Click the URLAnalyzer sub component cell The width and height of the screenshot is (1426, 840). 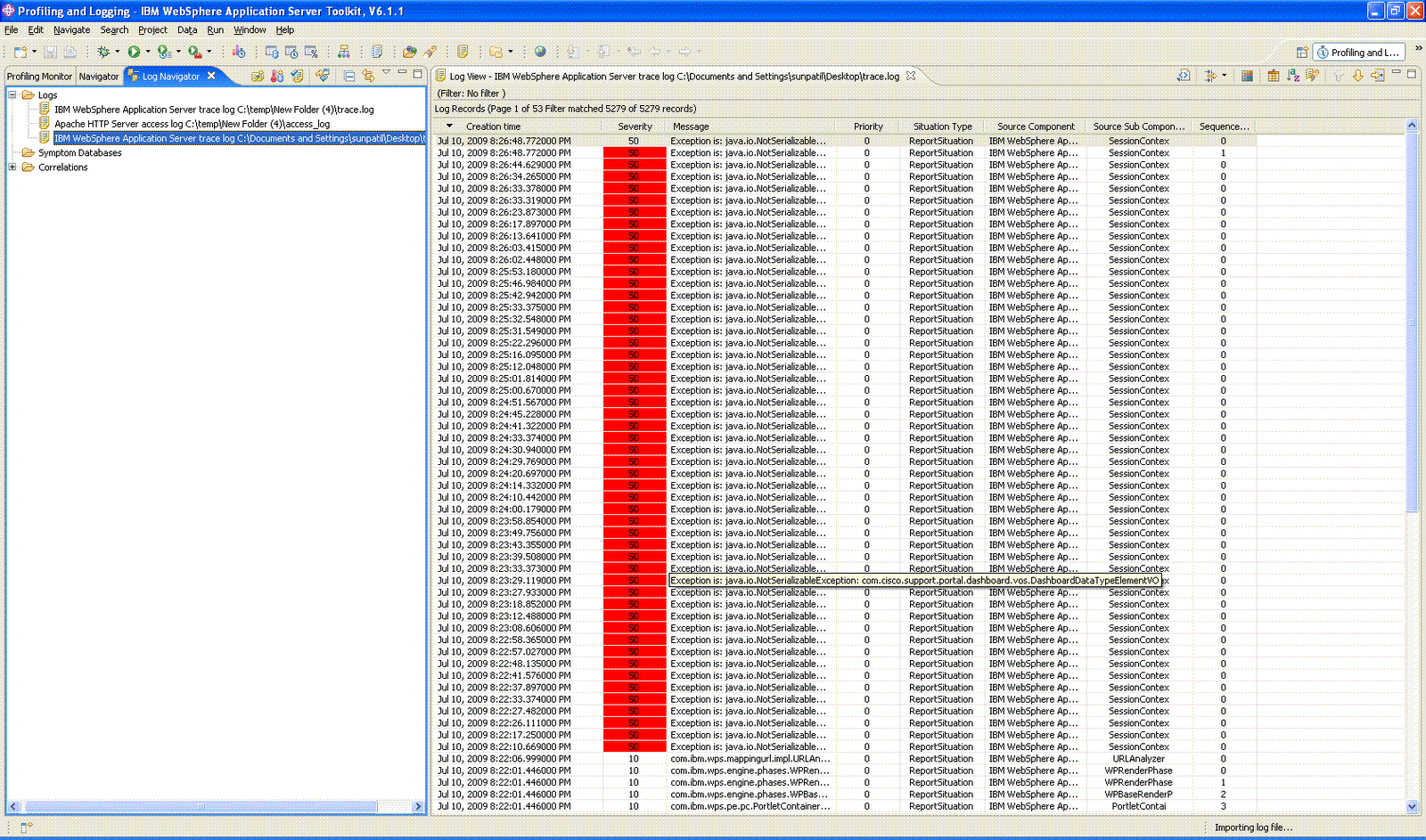point(1139,759)
